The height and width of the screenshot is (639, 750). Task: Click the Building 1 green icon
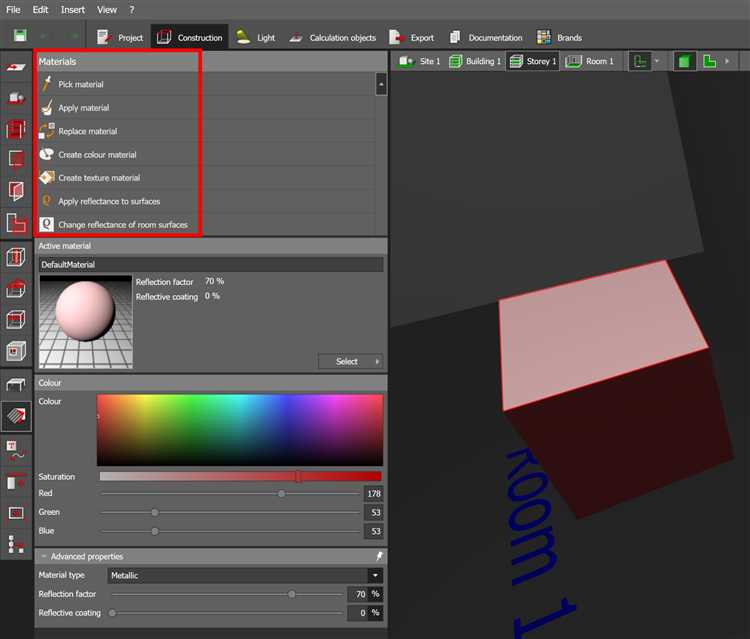(x=455, y=61)
